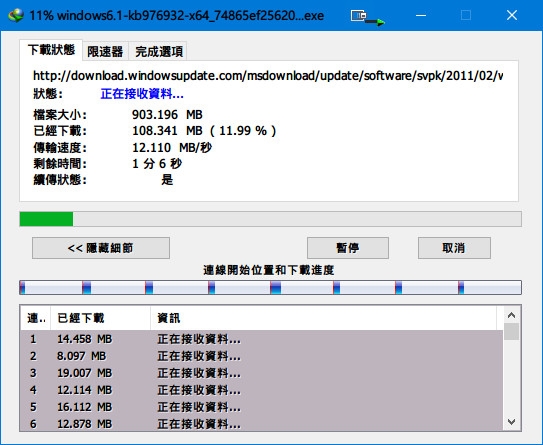Screen dimensions: 543x445
Task: Click the file size value 903.196 MB
Action: coord(167,114)
